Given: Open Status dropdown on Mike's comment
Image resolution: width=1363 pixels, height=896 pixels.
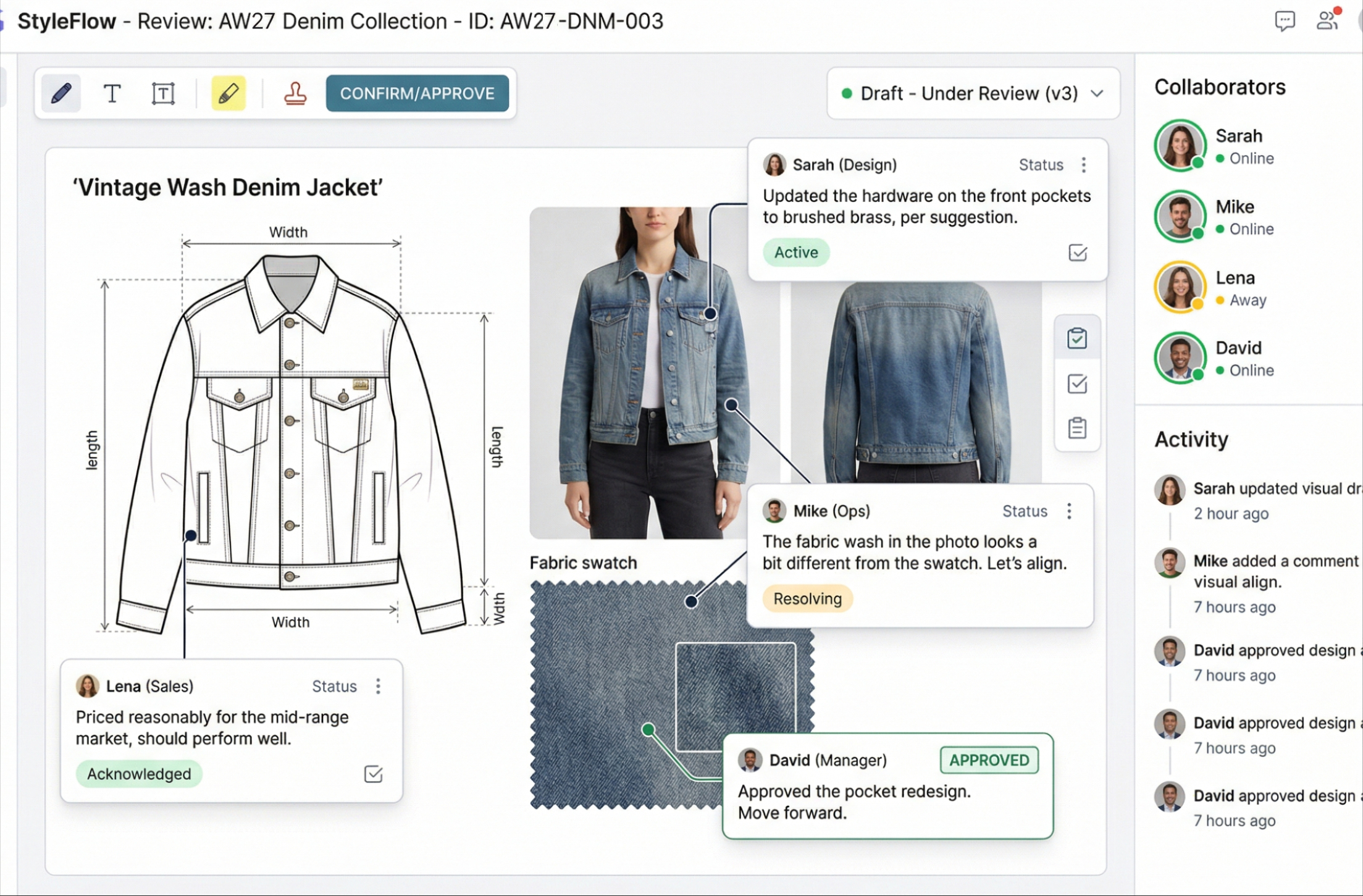Looking at the screenshot, I should 1025,511.
